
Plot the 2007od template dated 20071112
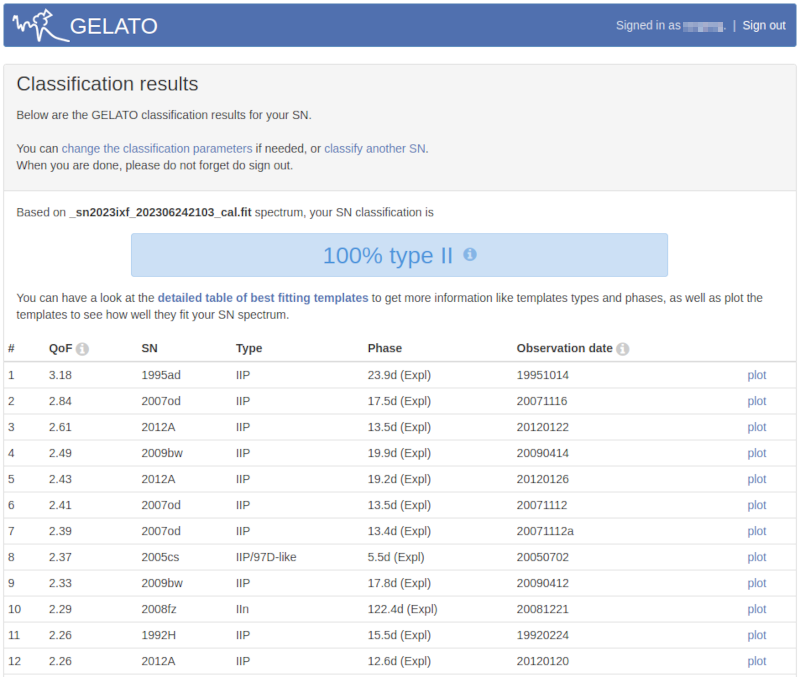click(757, 505)
